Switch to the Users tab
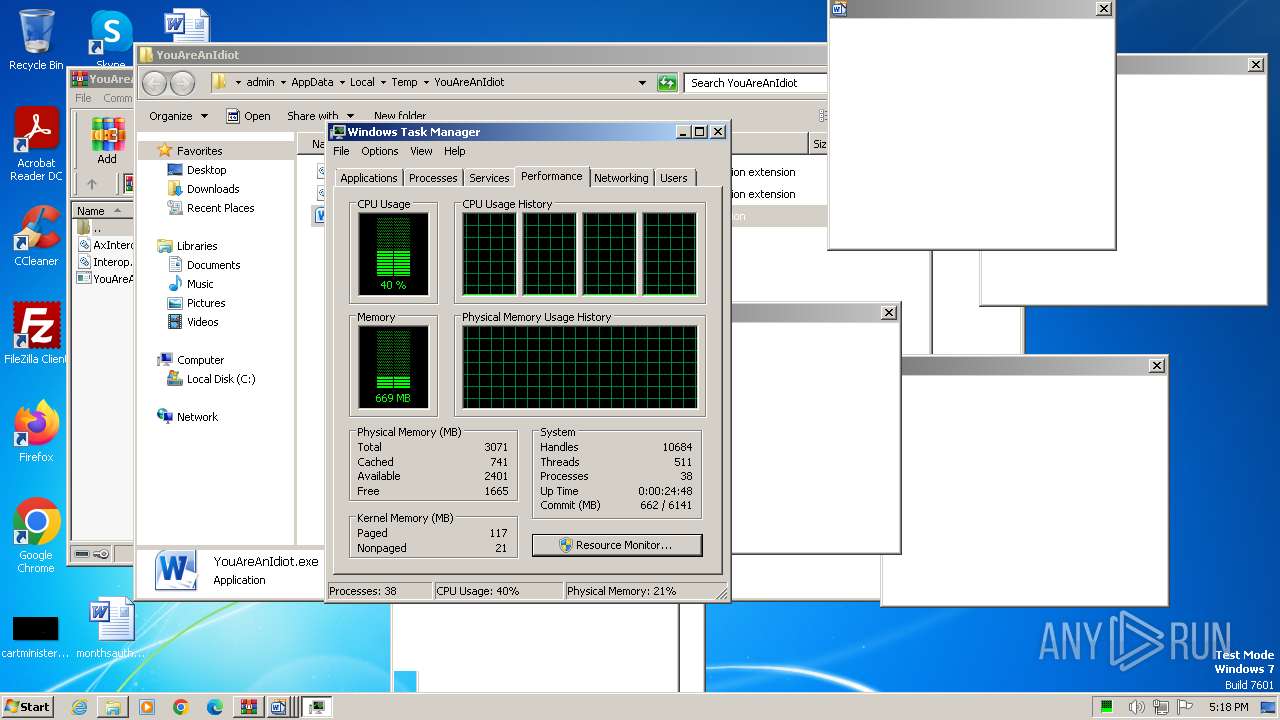Image resolution: width=1280 pixels, height=720 pixels. (674, 178)
